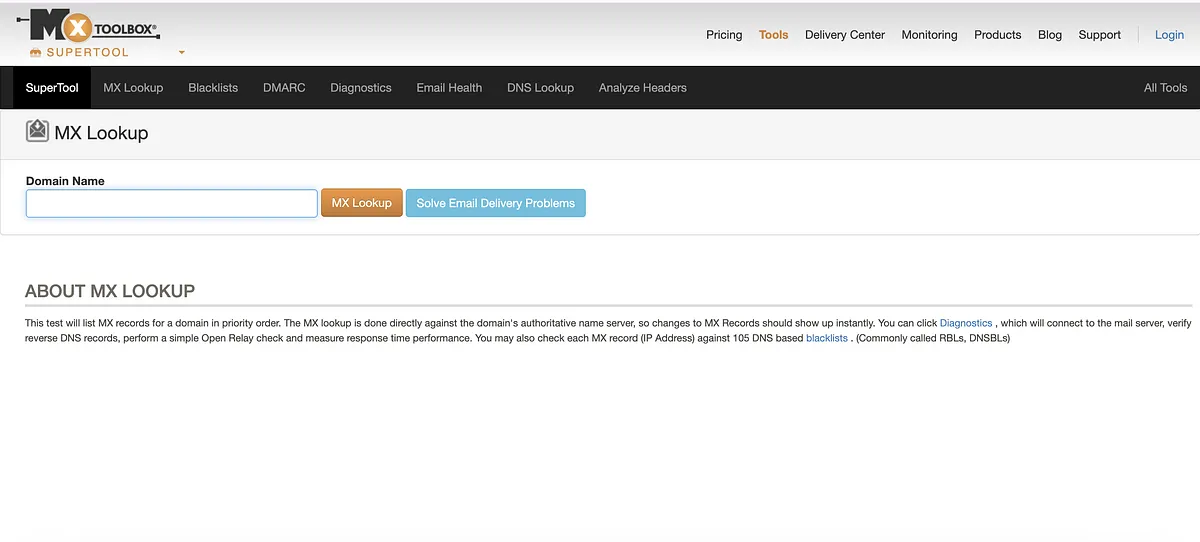Switch to the SuperTool tab
Viewport: 1200px width, 542px height.
point(52,88)
